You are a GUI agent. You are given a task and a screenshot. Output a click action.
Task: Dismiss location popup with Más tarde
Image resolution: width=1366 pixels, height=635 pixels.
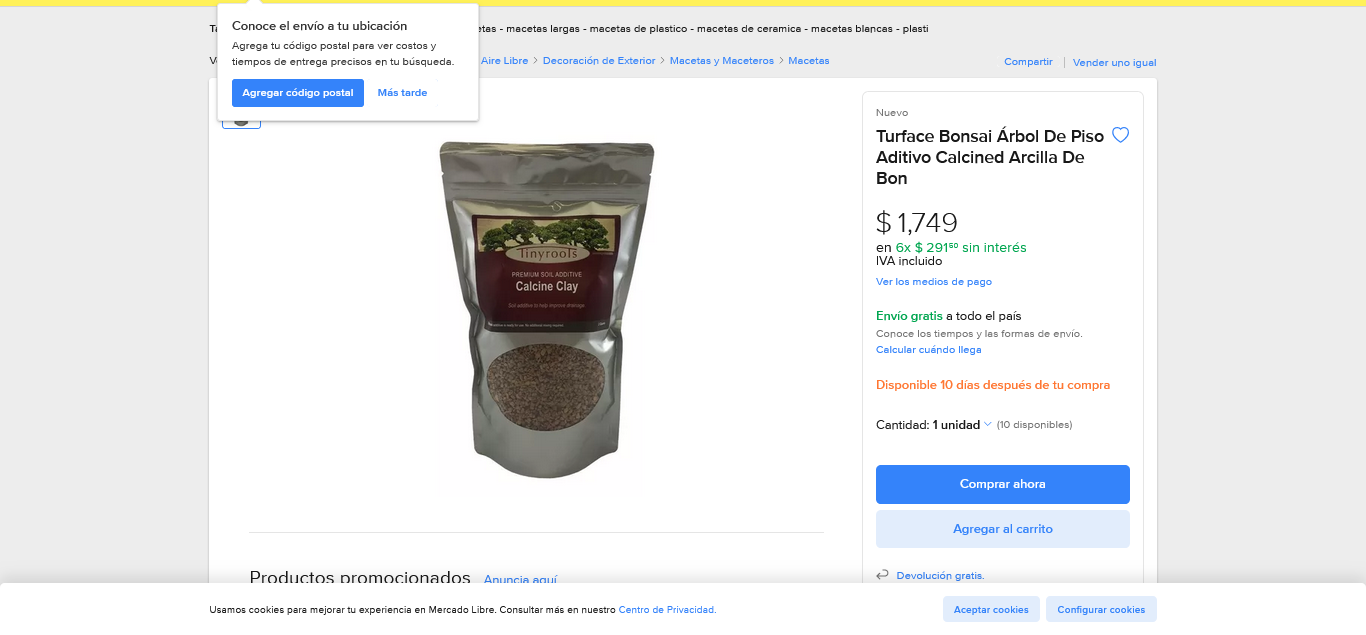click(402, 93)
